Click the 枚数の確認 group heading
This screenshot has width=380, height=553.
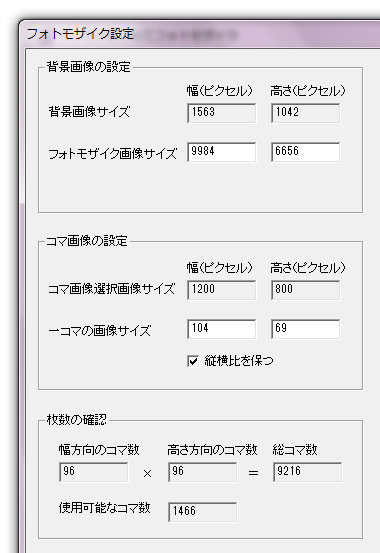(77, 420)
